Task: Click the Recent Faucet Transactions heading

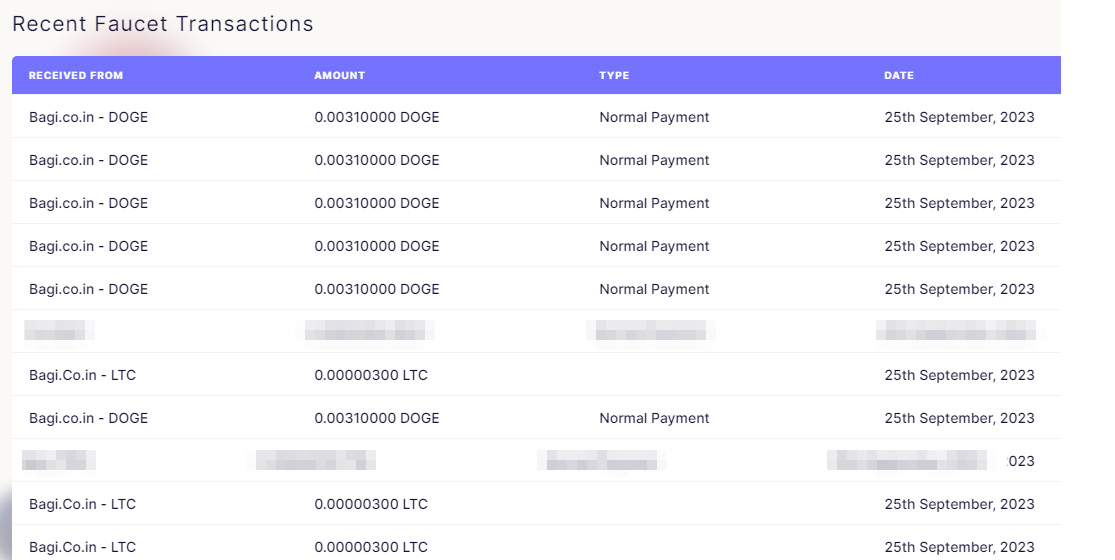Action: (x=163, y=23)
